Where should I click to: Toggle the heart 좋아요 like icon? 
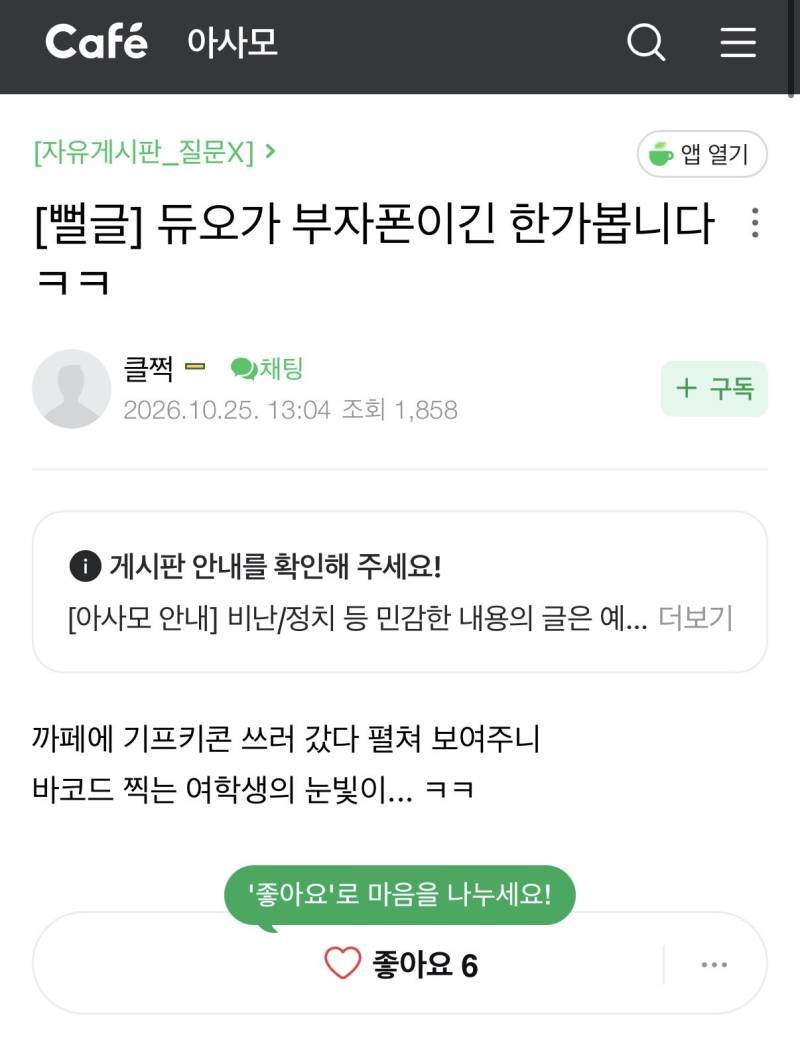[x=342, y=964]
